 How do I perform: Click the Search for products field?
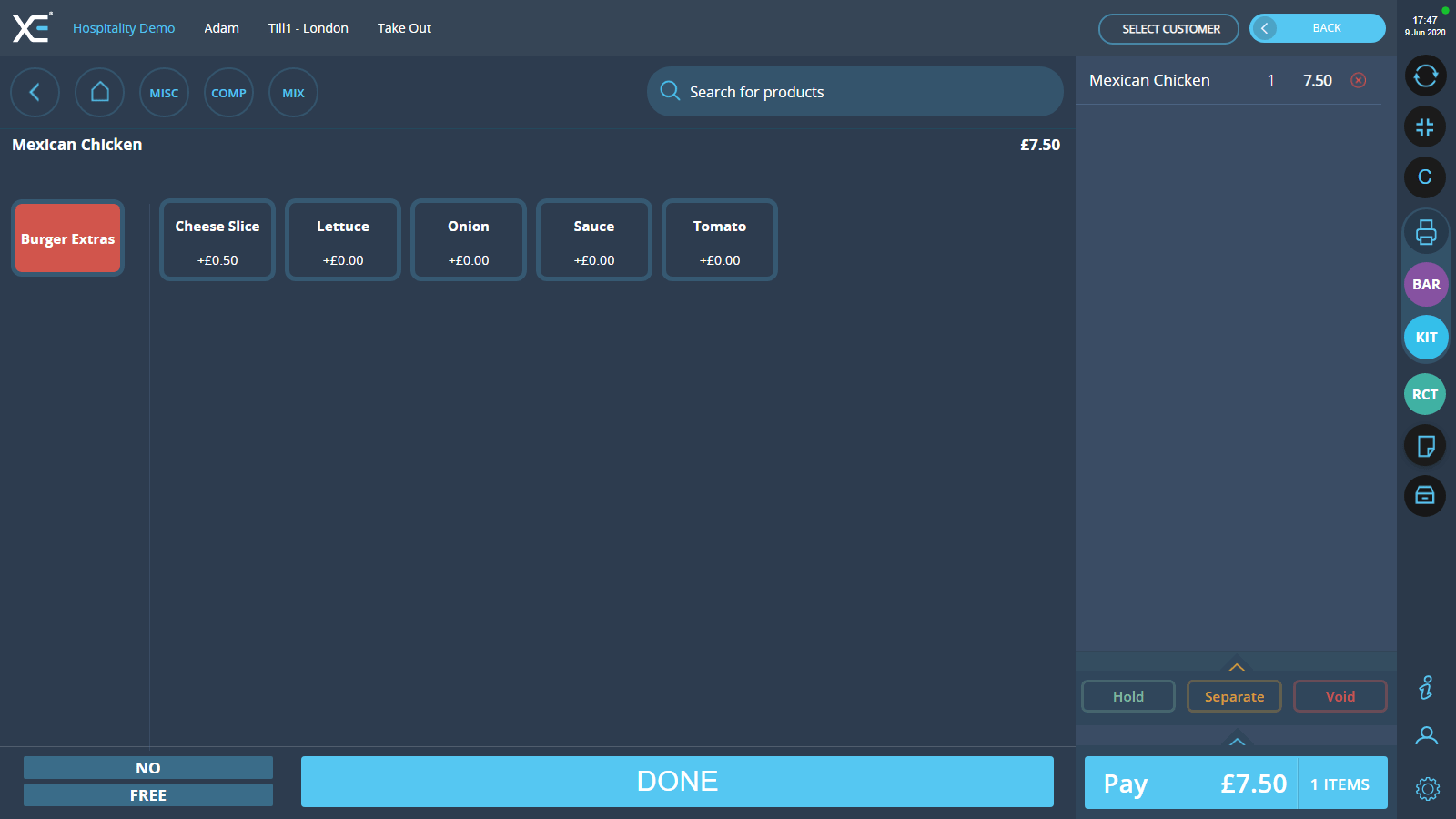tap(854, 92)
